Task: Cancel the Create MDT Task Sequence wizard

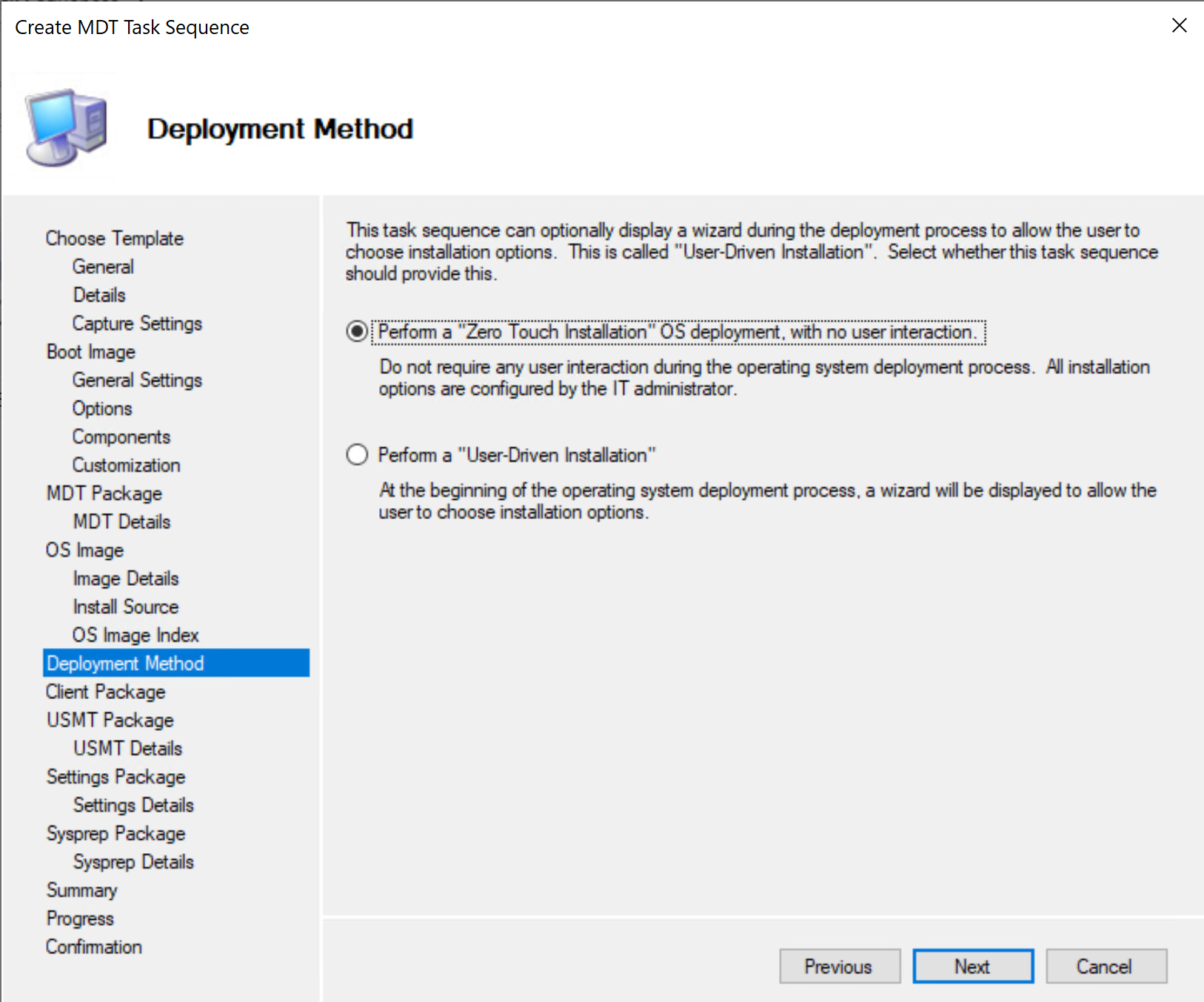Action: 1106,966
